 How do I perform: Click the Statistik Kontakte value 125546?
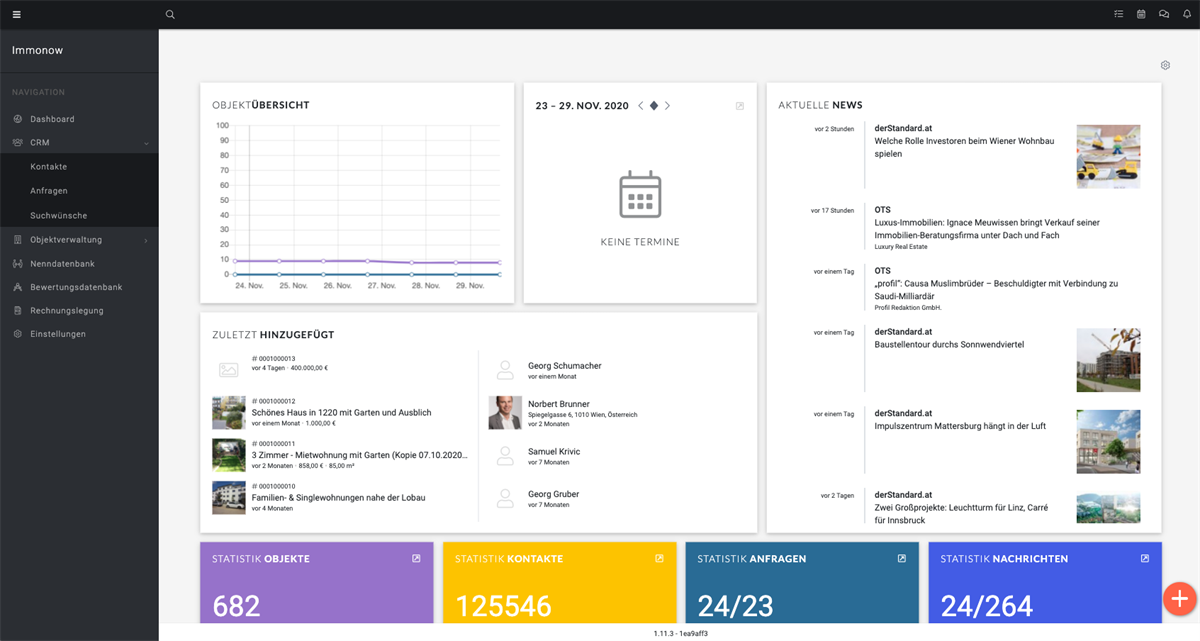(x=504, y=606)
